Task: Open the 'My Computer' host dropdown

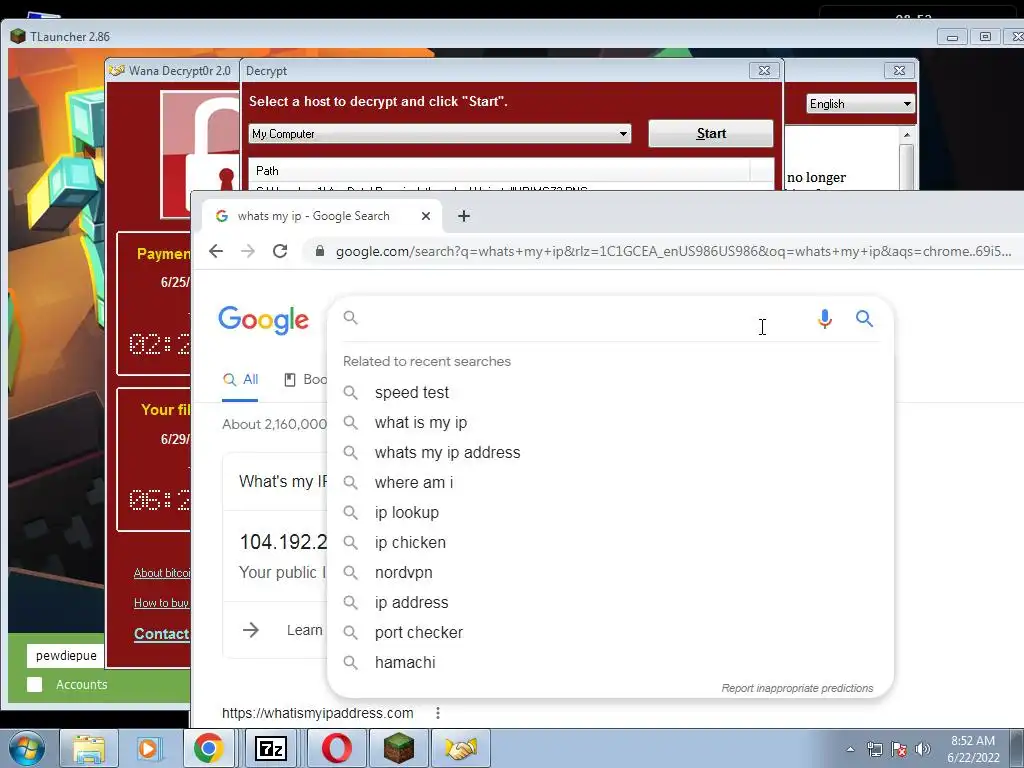Action: point(440,134)
